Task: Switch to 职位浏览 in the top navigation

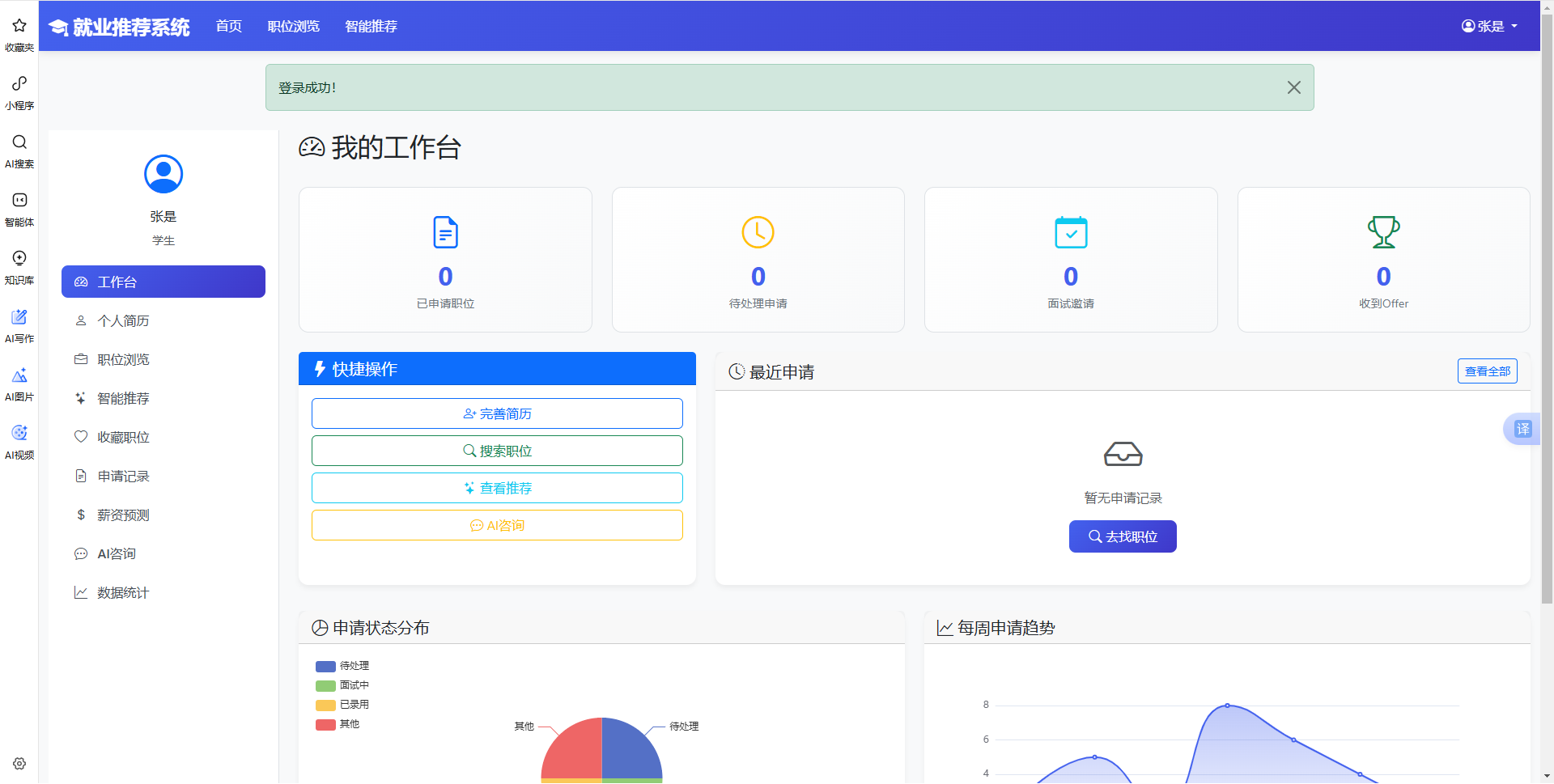Action: click(x=293, y=26)
